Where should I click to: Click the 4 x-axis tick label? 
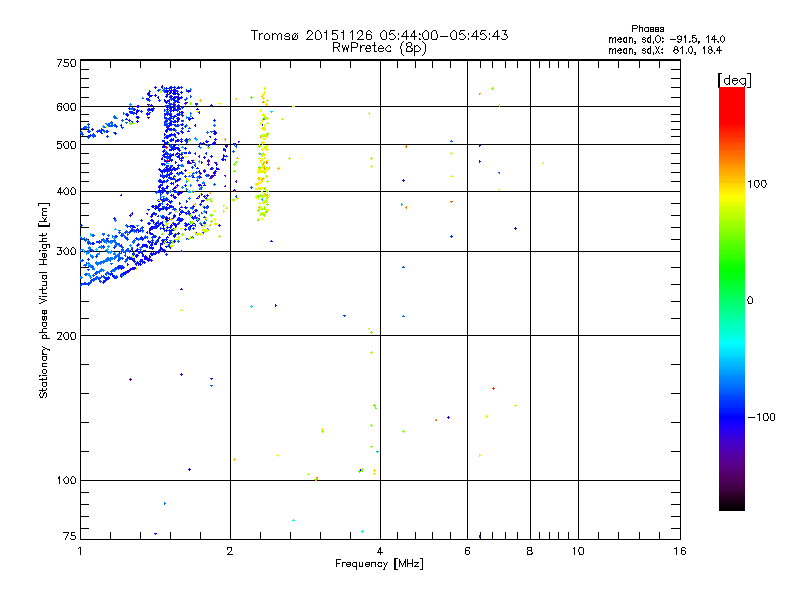click(380, 551)
